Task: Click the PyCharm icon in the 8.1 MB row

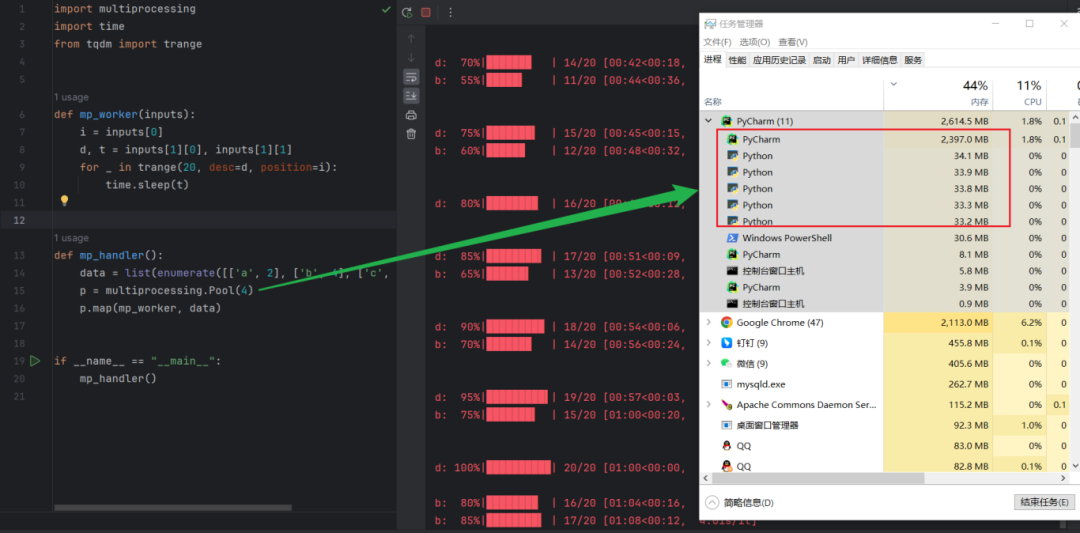Action: [732, 254]
